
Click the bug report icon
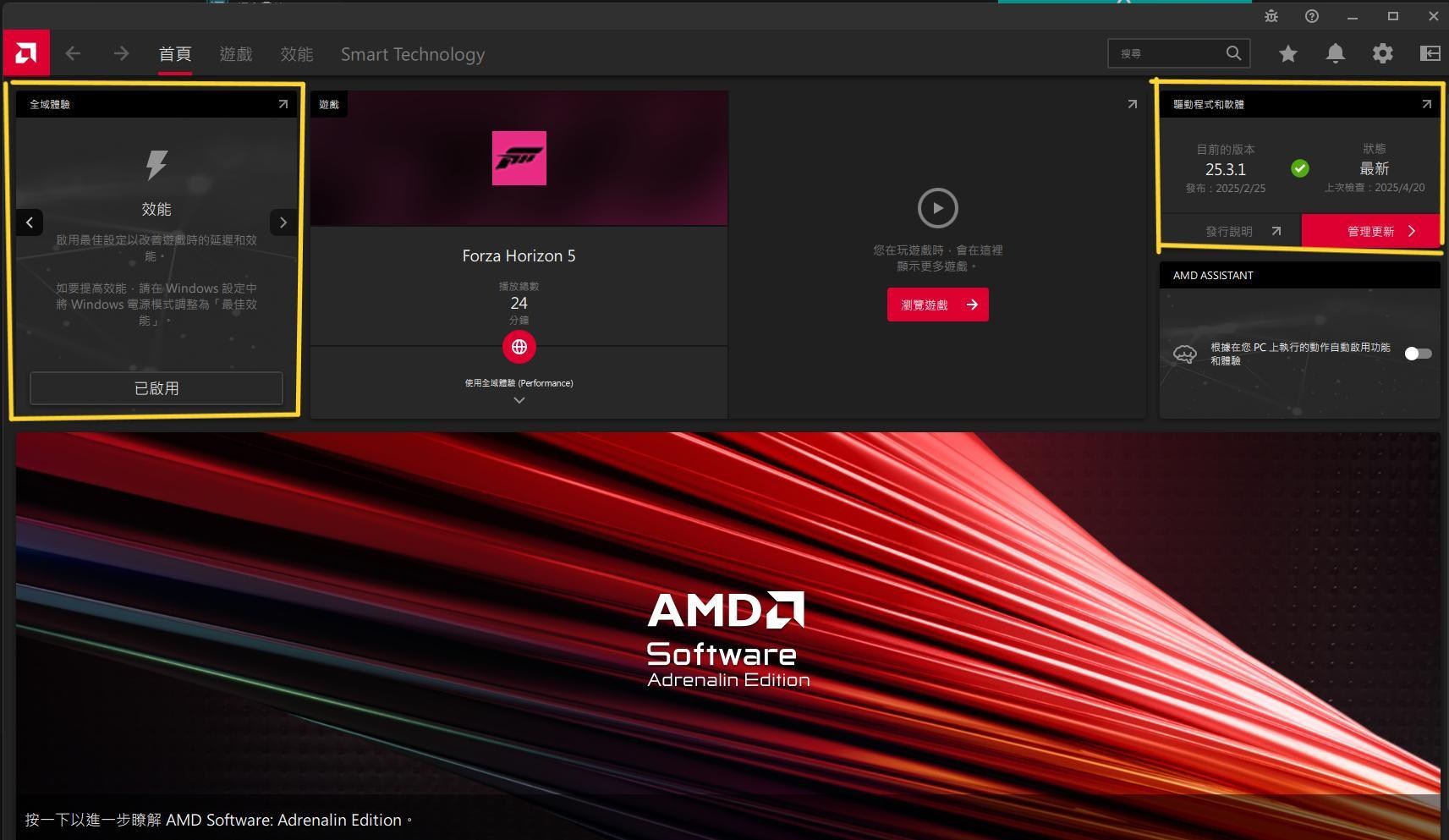pos(1271,16)
